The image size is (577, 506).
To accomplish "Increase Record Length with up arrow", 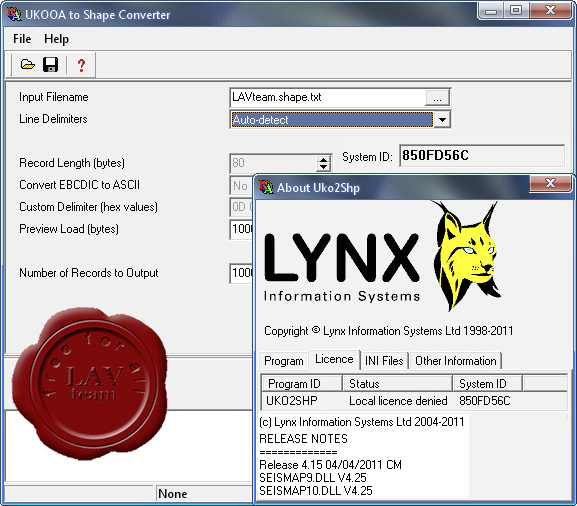I will coord(323,159).
